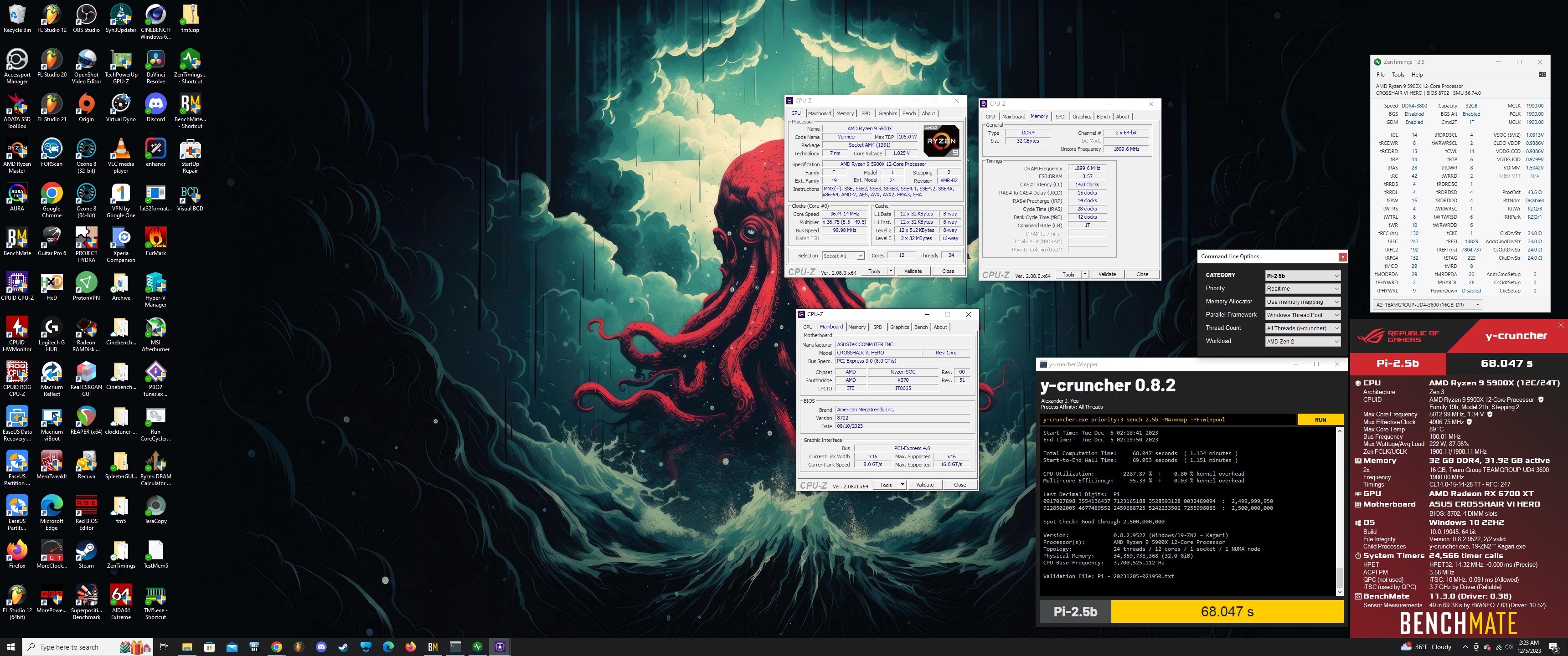
Task: Open the notification center in system tray
Action: 1553,647
